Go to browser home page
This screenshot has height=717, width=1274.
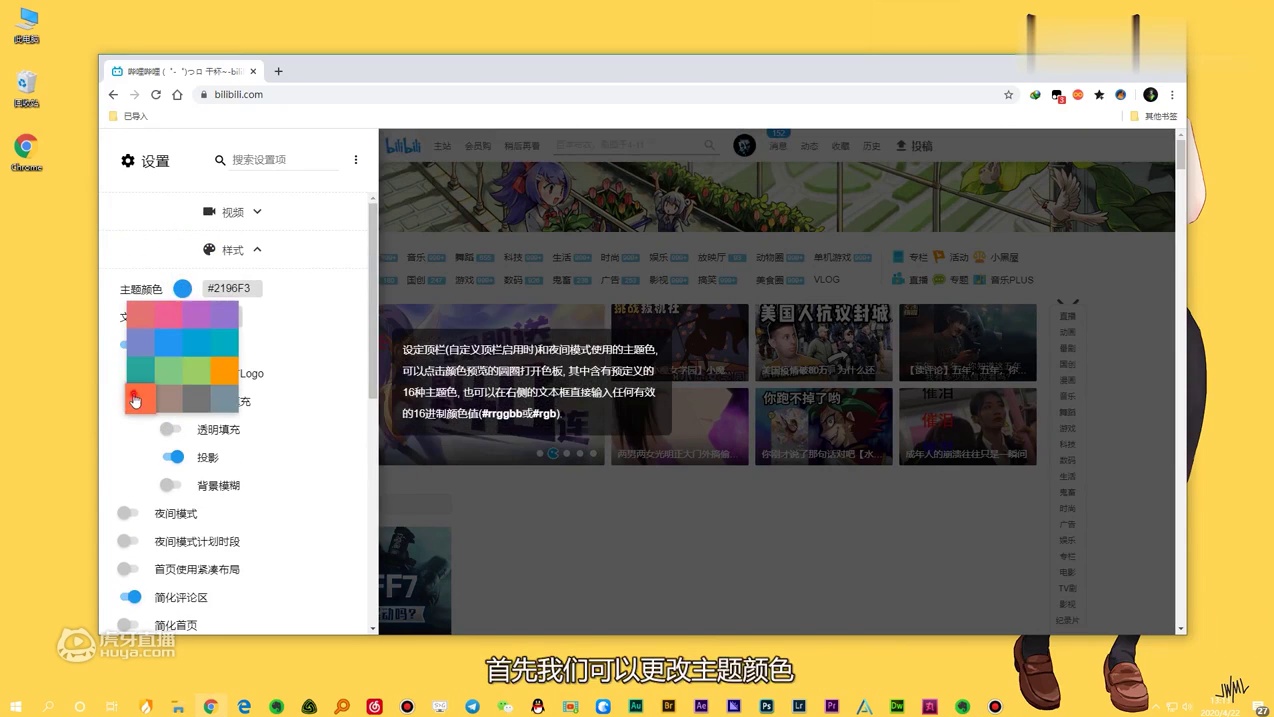click(178, 94)
